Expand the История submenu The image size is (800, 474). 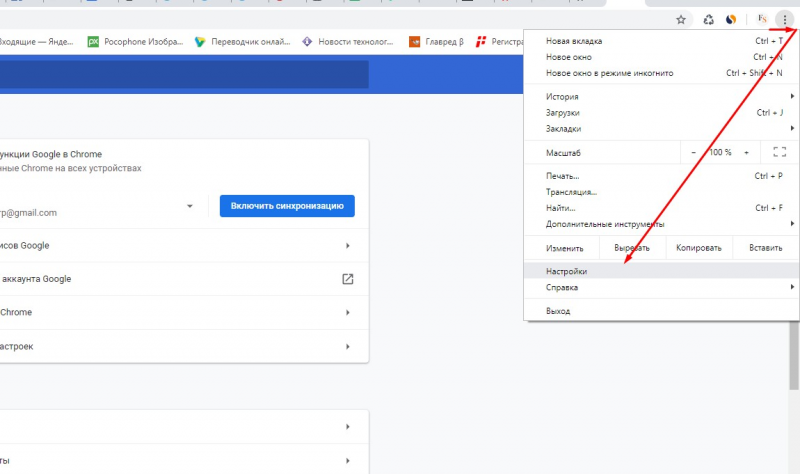(x=661, y=96)
